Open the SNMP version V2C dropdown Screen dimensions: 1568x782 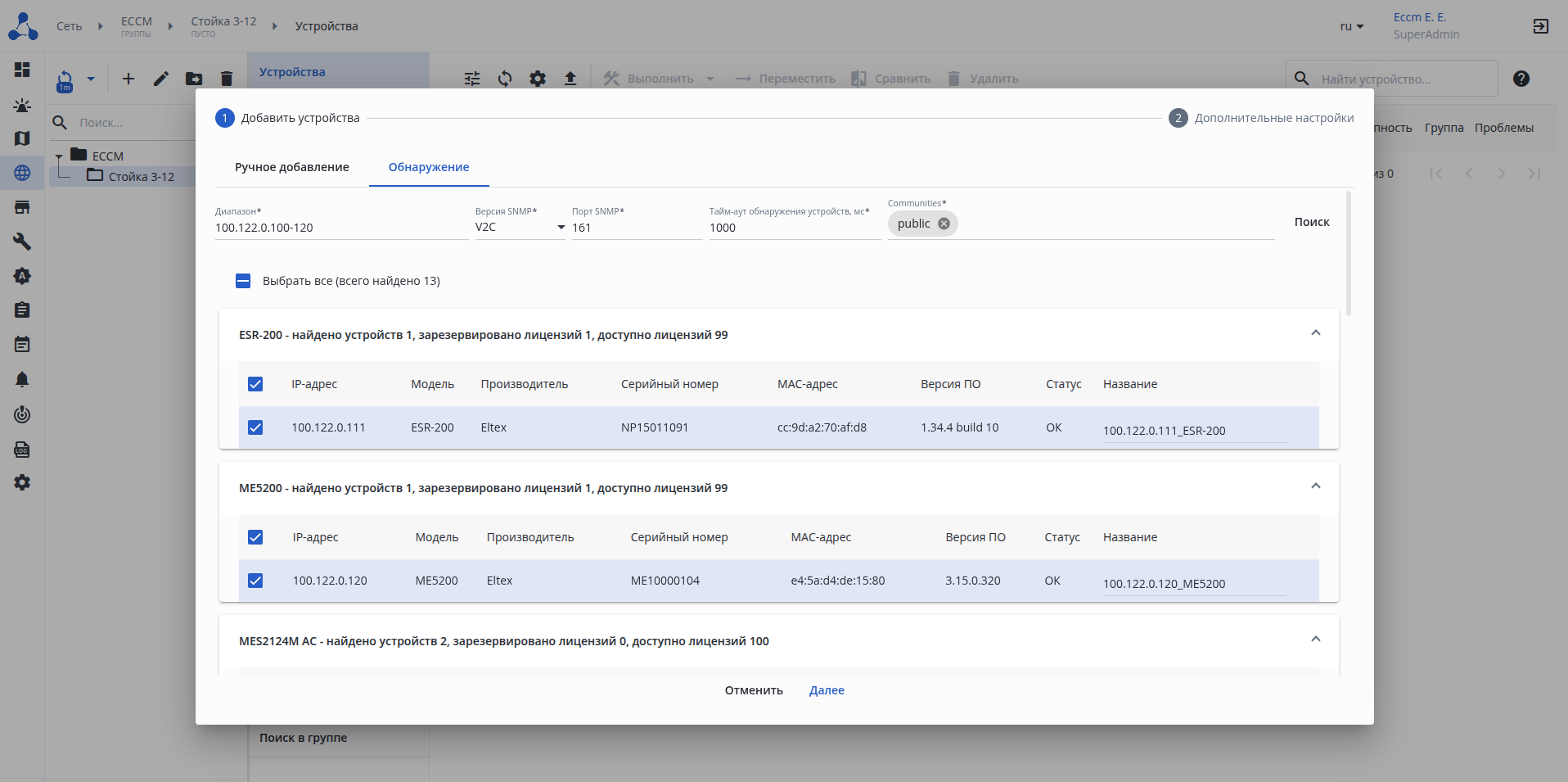pyautogui.click(x=520, y=228)
